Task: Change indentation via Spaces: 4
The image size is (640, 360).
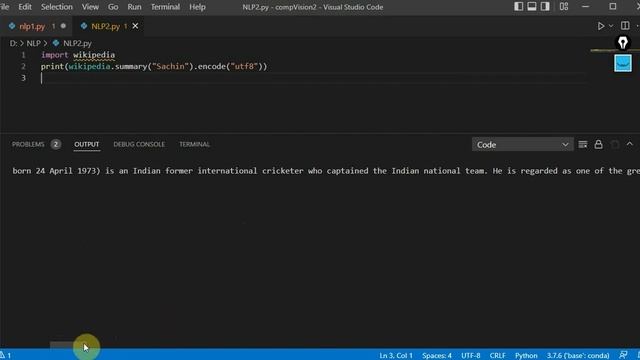Action: 437,356
